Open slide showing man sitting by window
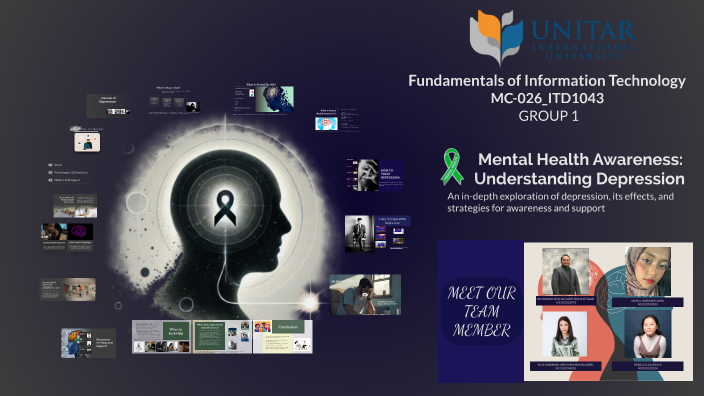 click(365, 295)
